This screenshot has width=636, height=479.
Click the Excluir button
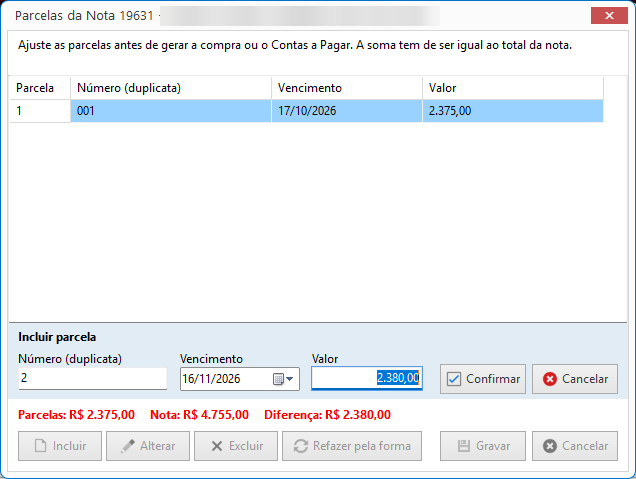coord(236,446)
